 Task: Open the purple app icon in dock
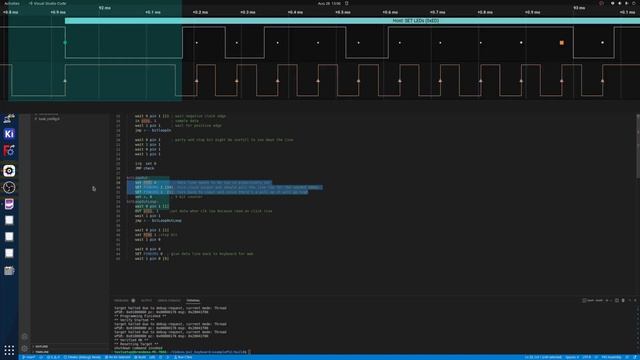[x=9, y=204]
